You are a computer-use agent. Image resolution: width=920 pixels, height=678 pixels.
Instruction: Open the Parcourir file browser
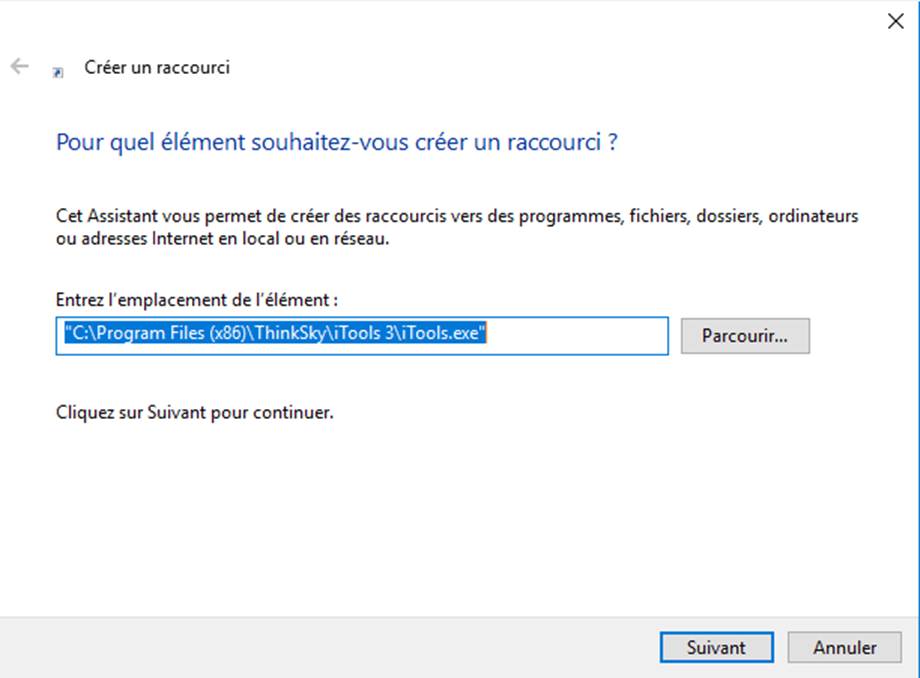pos(745,336)
